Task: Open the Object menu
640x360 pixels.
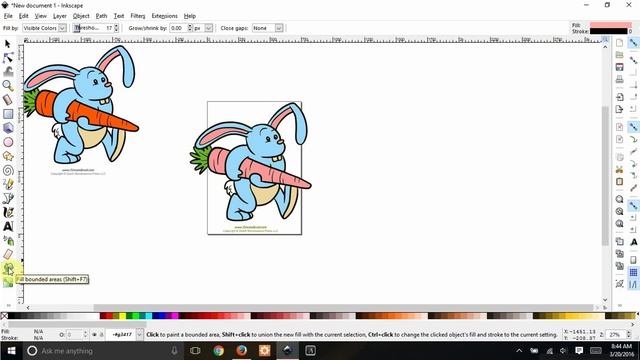Action: point(81,16)
